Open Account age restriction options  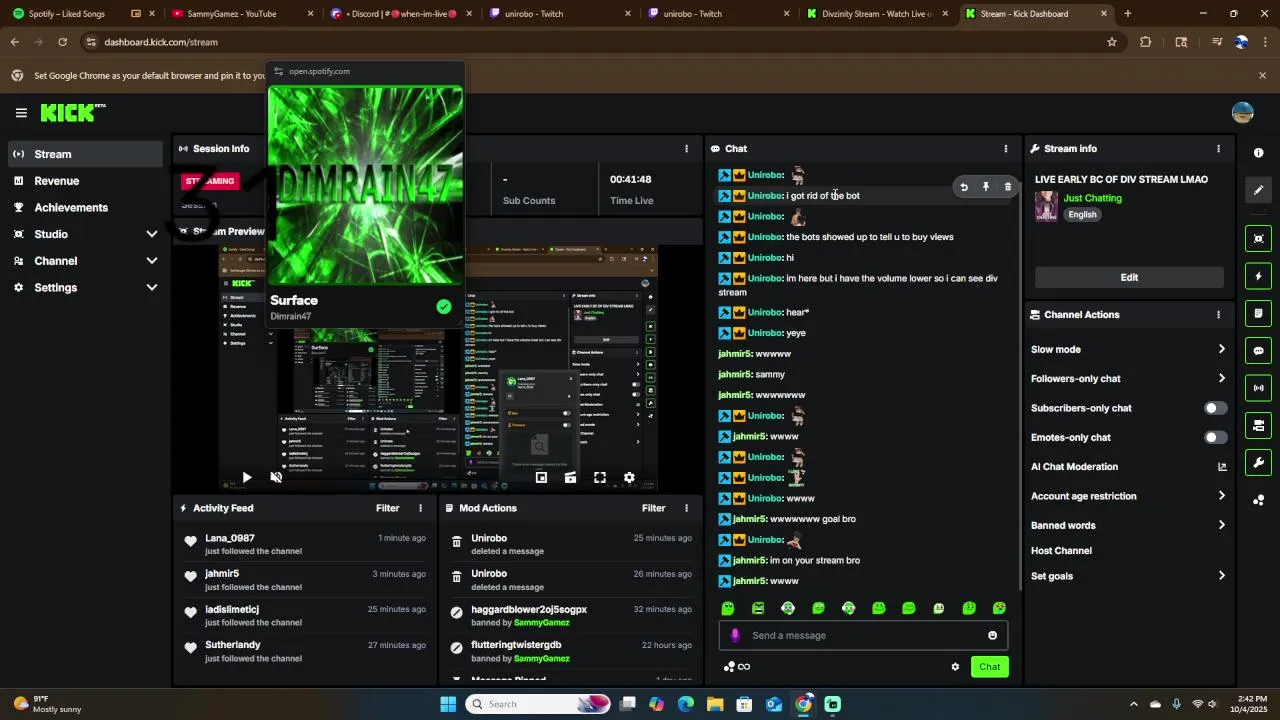pyautogui.click(x=1128, y=496)
